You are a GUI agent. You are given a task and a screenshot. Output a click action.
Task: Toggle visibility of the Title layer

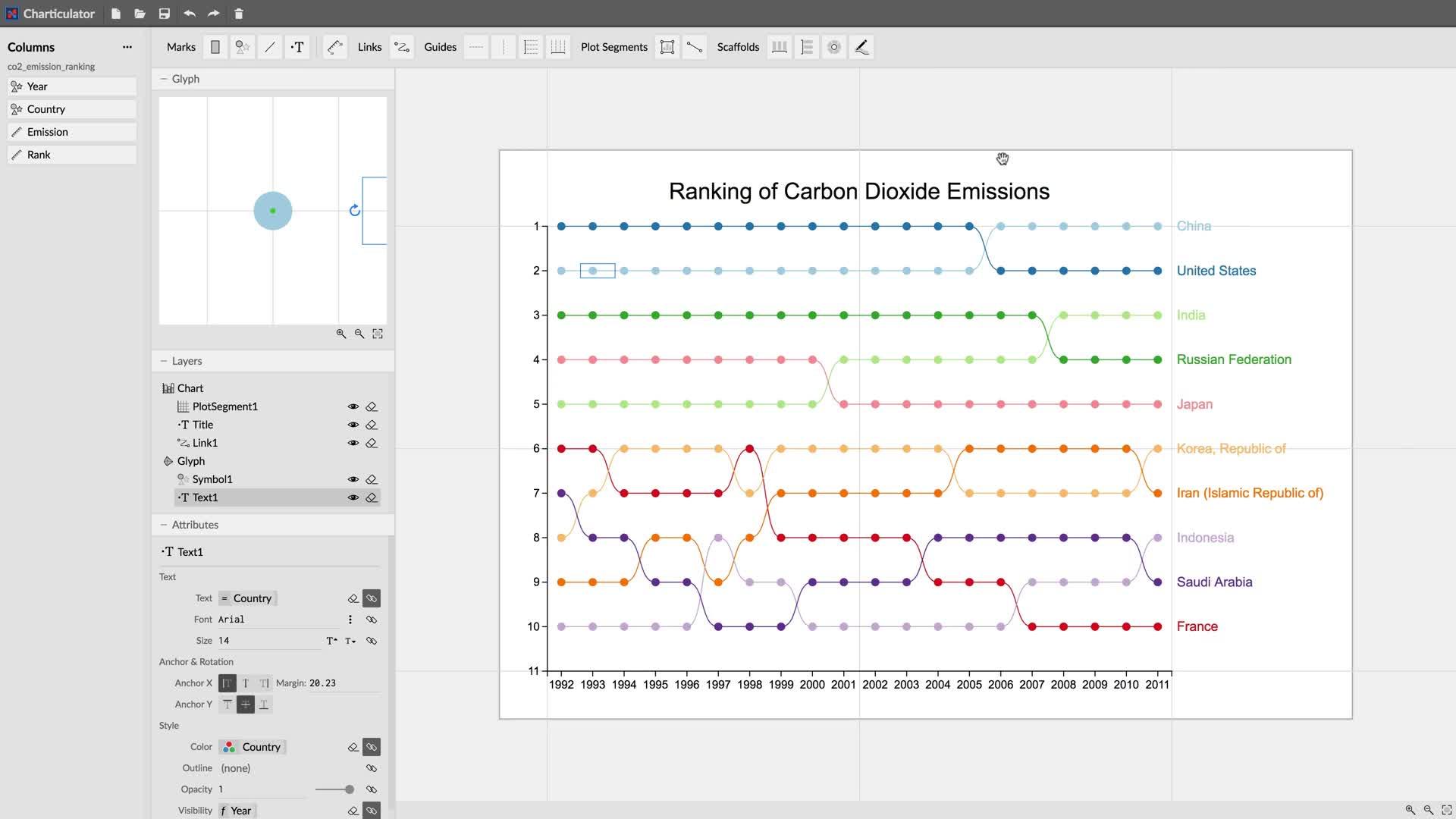pos(353,425)
